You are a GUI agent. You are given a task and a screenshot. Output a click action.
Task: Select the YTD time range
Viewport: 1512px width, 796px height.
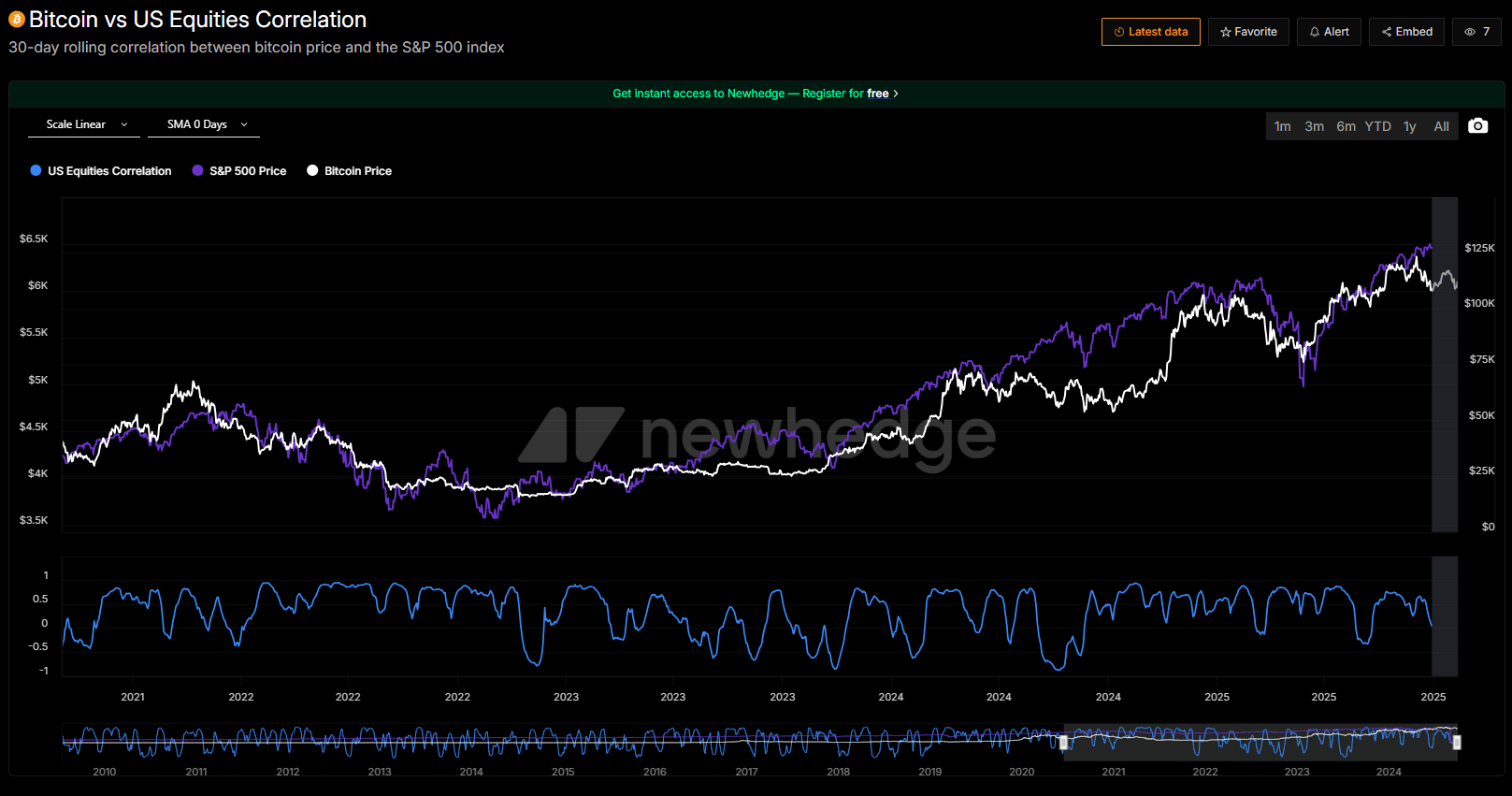coord(1377,126)
